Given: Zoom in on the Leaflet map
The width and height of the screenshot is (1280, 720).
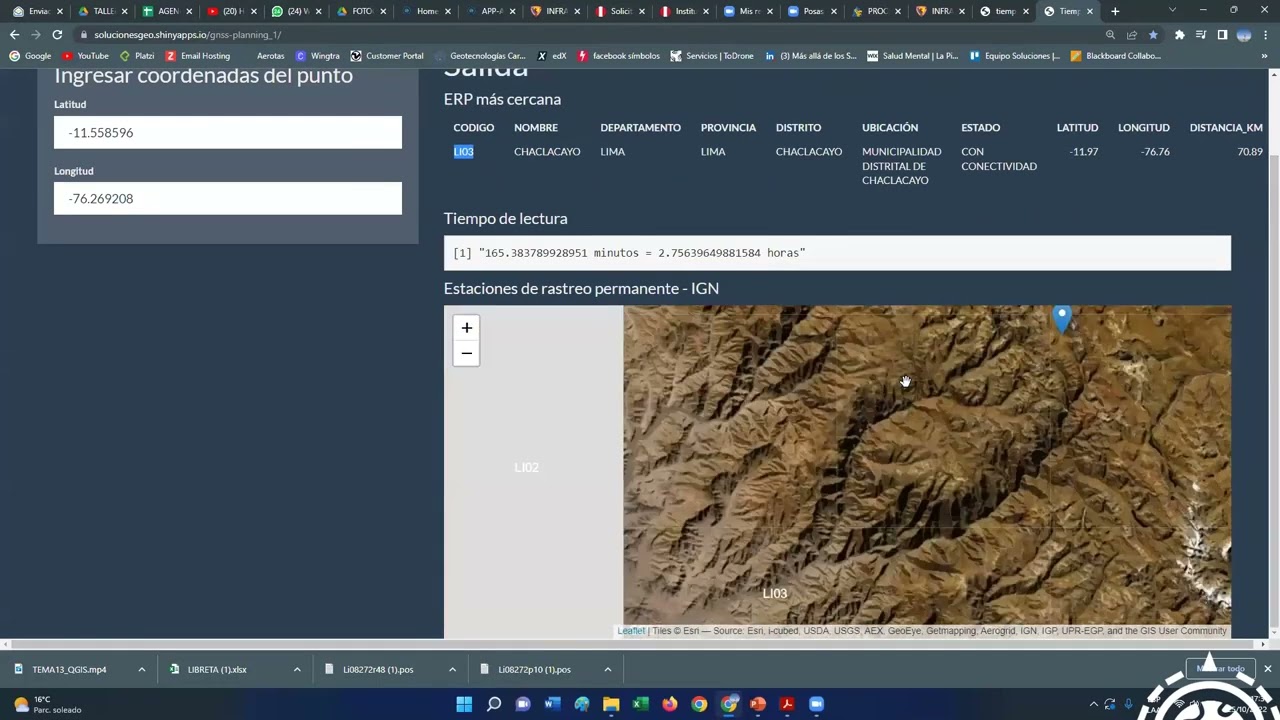Looking at the screenshot, I should tap(466, 328).
